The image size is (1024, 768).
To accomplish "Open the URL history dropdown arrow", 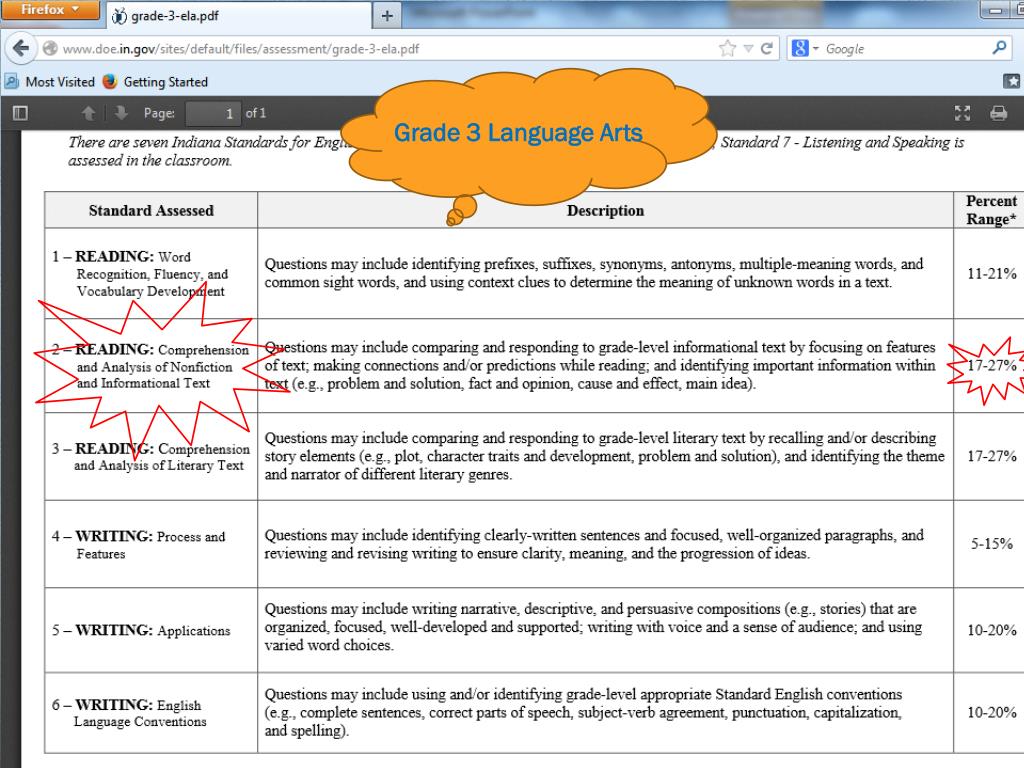I will (x=748, y=48).
